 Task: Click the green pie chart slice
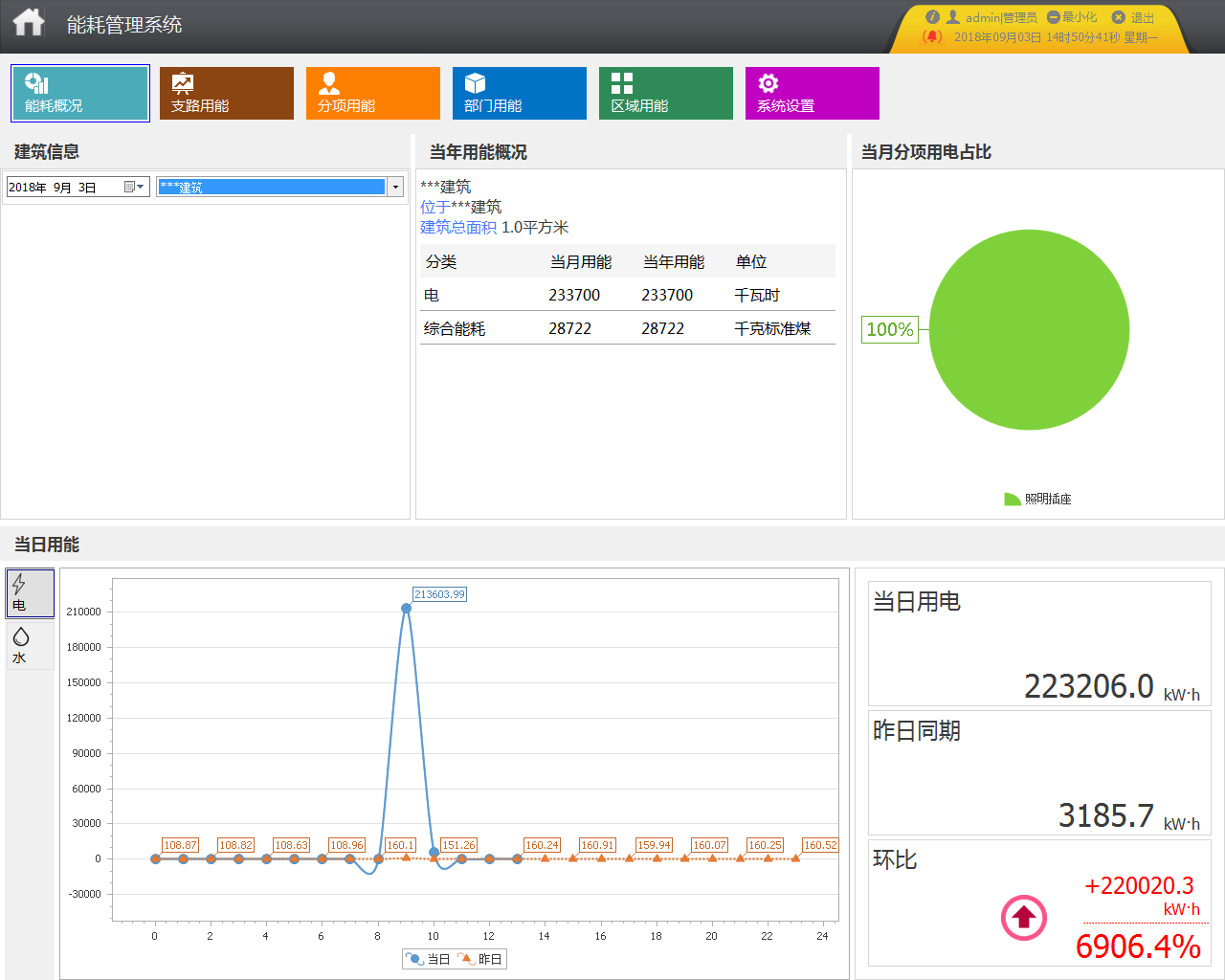(1029, 330)
